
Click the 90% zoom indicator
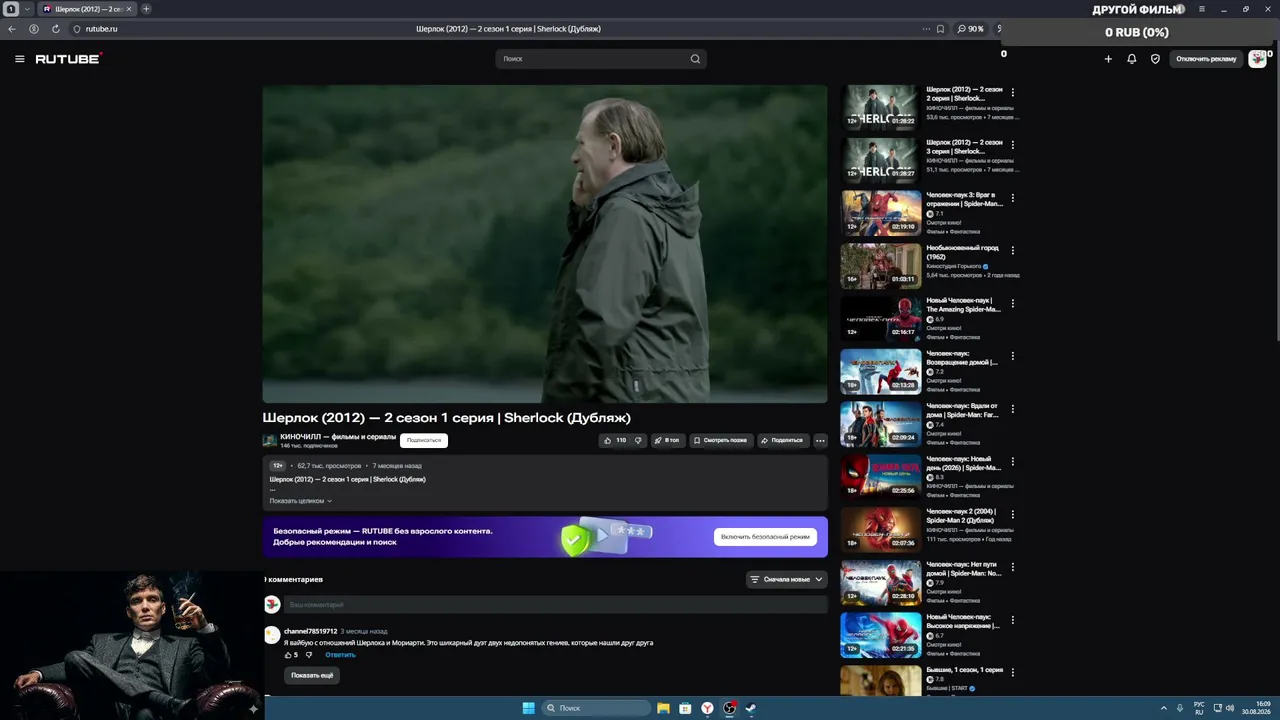[x=971, y=29]
